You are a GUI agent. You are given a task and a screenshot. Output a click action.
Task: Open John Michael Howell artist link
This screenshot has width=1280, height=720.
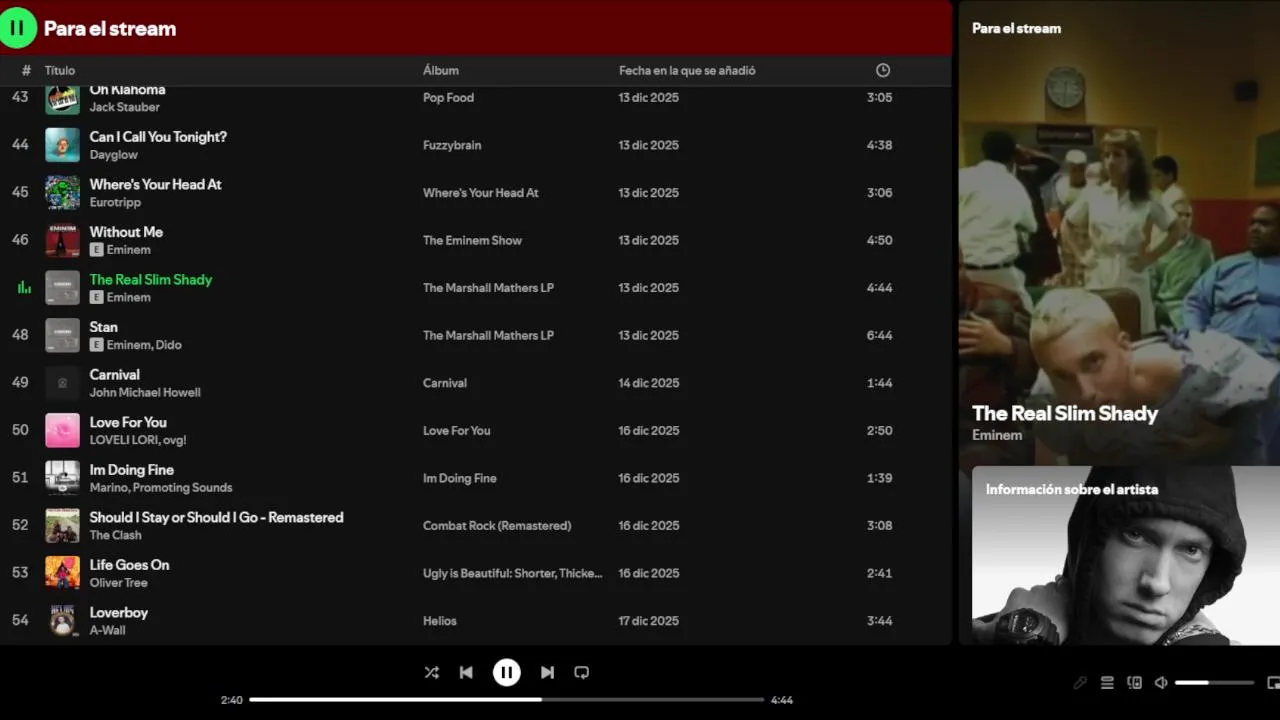tap(145, 393)
